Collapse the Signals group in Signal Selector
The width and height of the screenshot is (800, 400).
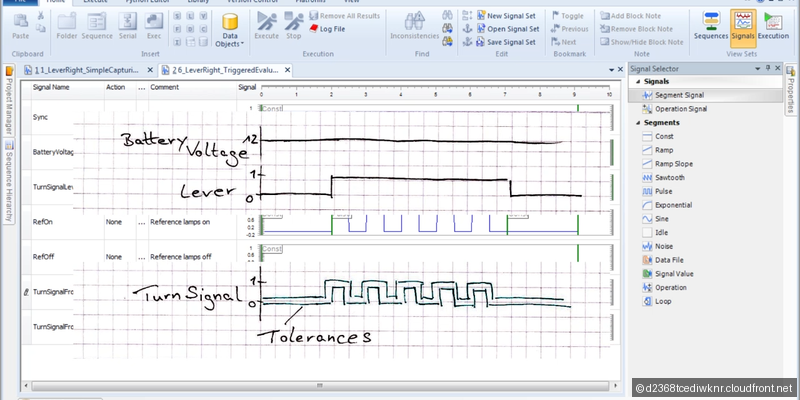638,82
